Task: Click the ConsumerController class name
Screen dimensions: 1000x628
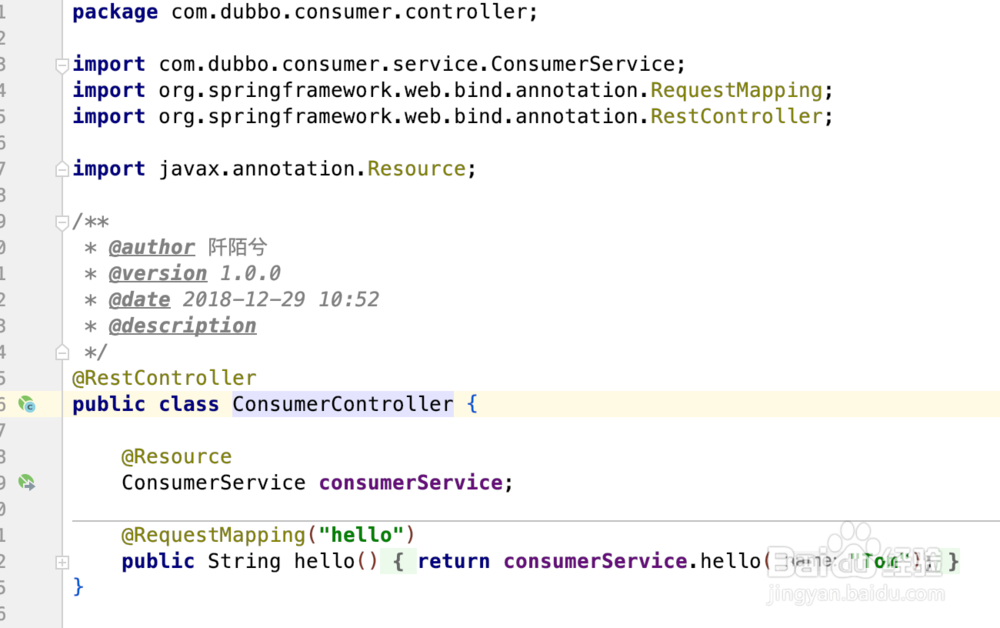Action: [x=343, y=405]
